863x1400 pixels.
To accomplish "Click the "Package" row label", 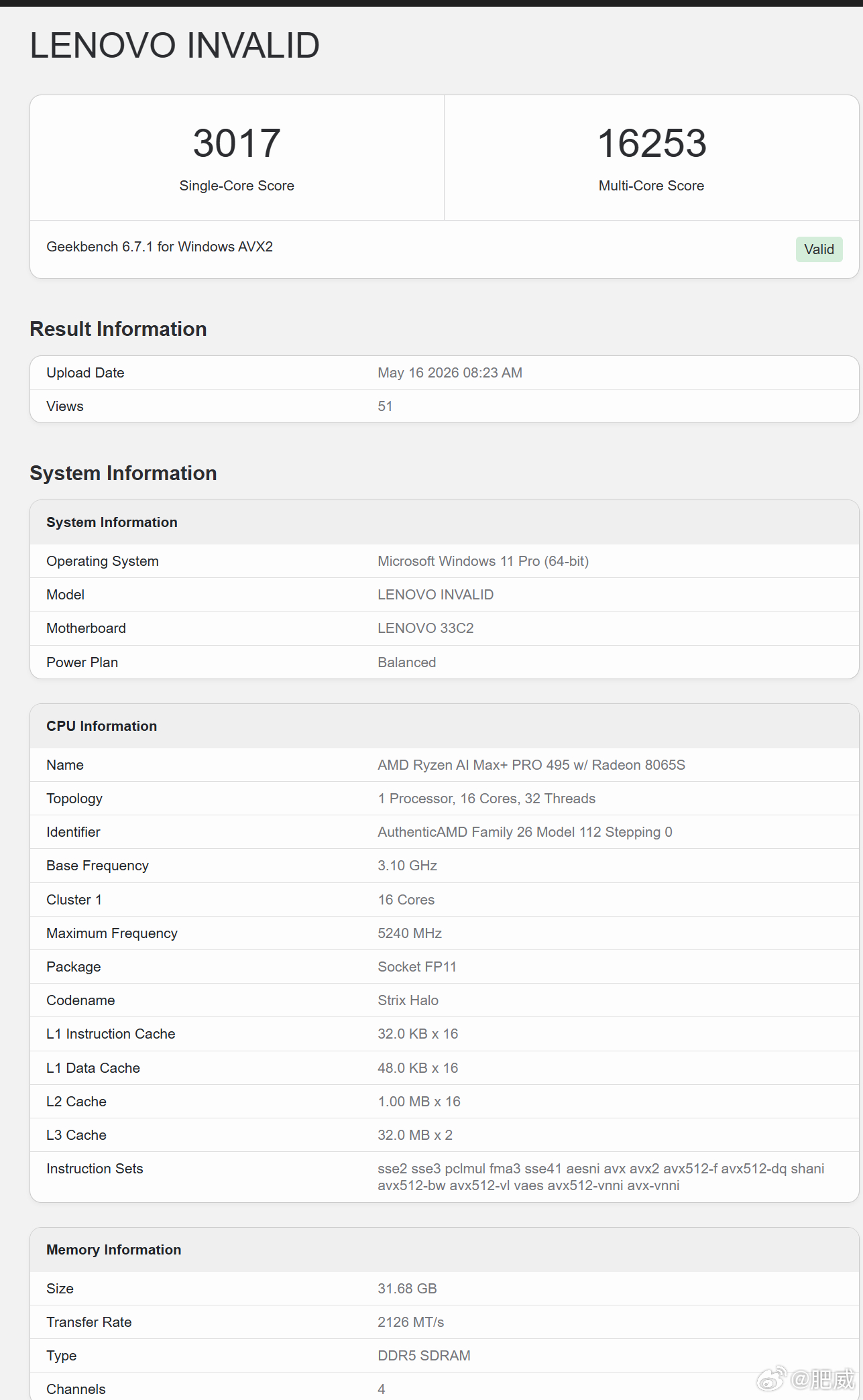I will (x=74, y=967).
